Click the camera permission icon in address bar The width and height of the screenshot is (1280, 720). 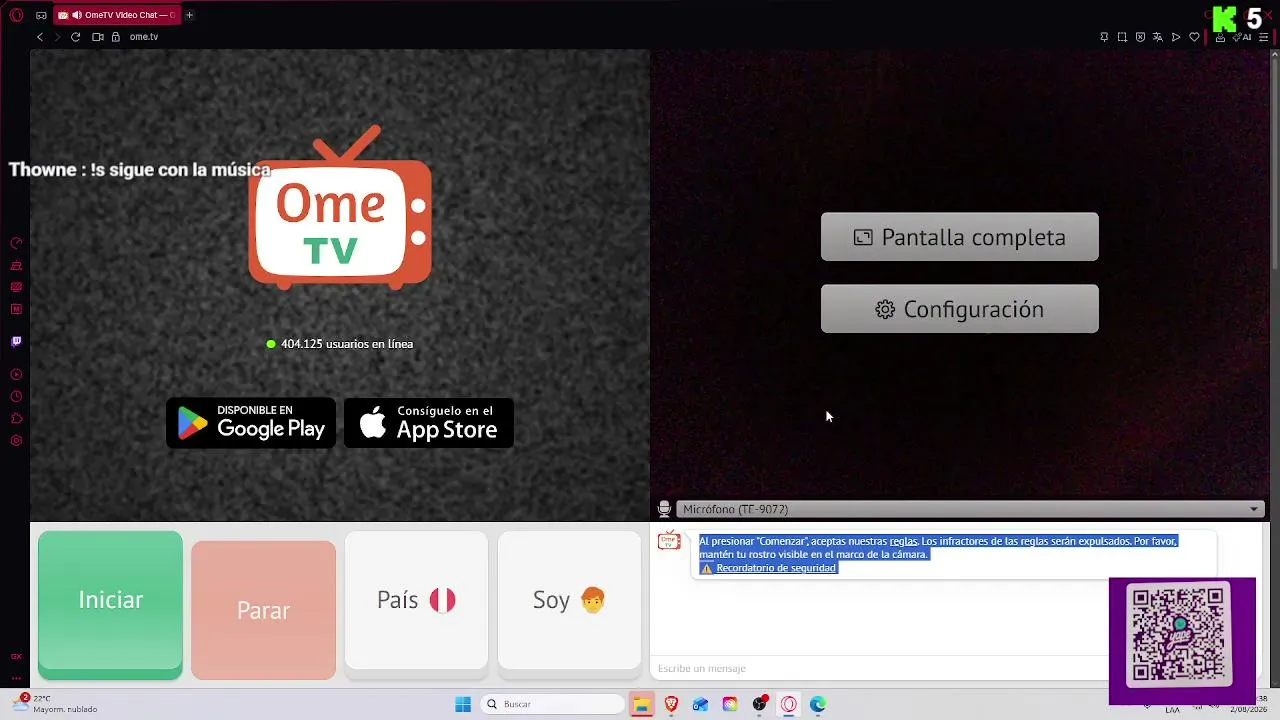tap(98, 37)
